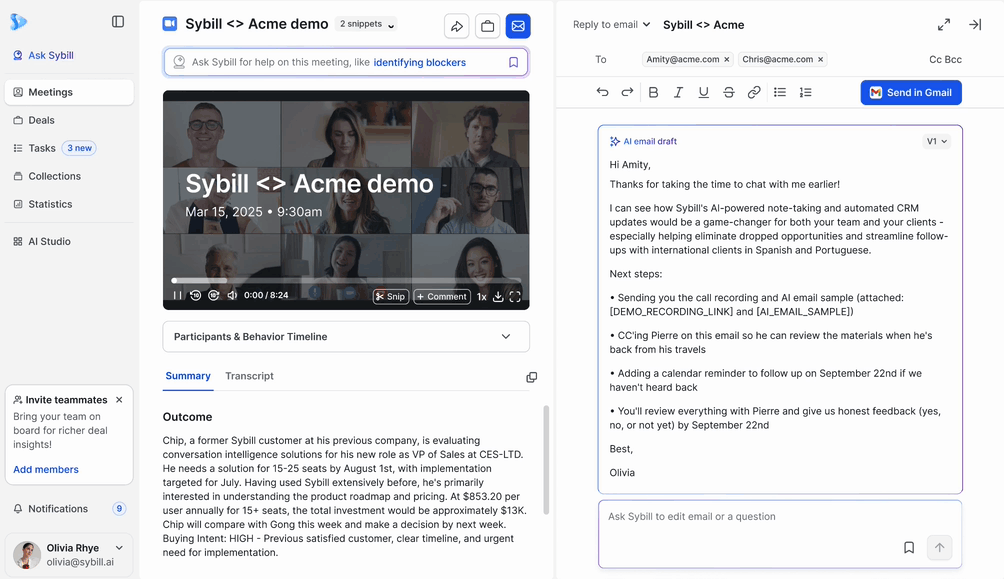This screenshot has height=579, width=1004.
Task: Open Ask Sybill in sidebar
Action: [x=44, y=55]
